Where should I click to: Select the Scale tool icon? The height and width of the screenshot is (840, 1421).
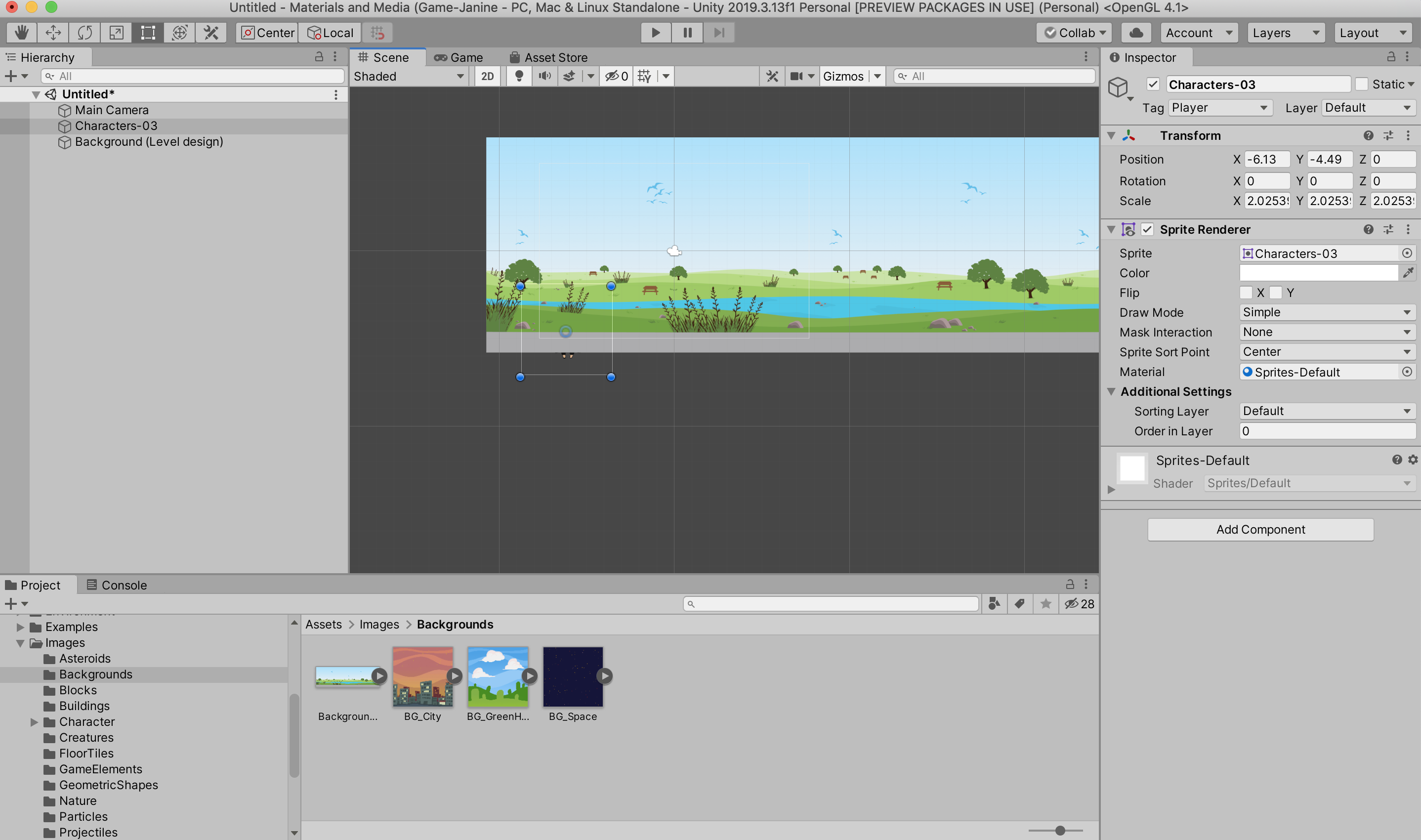point(117,32)
